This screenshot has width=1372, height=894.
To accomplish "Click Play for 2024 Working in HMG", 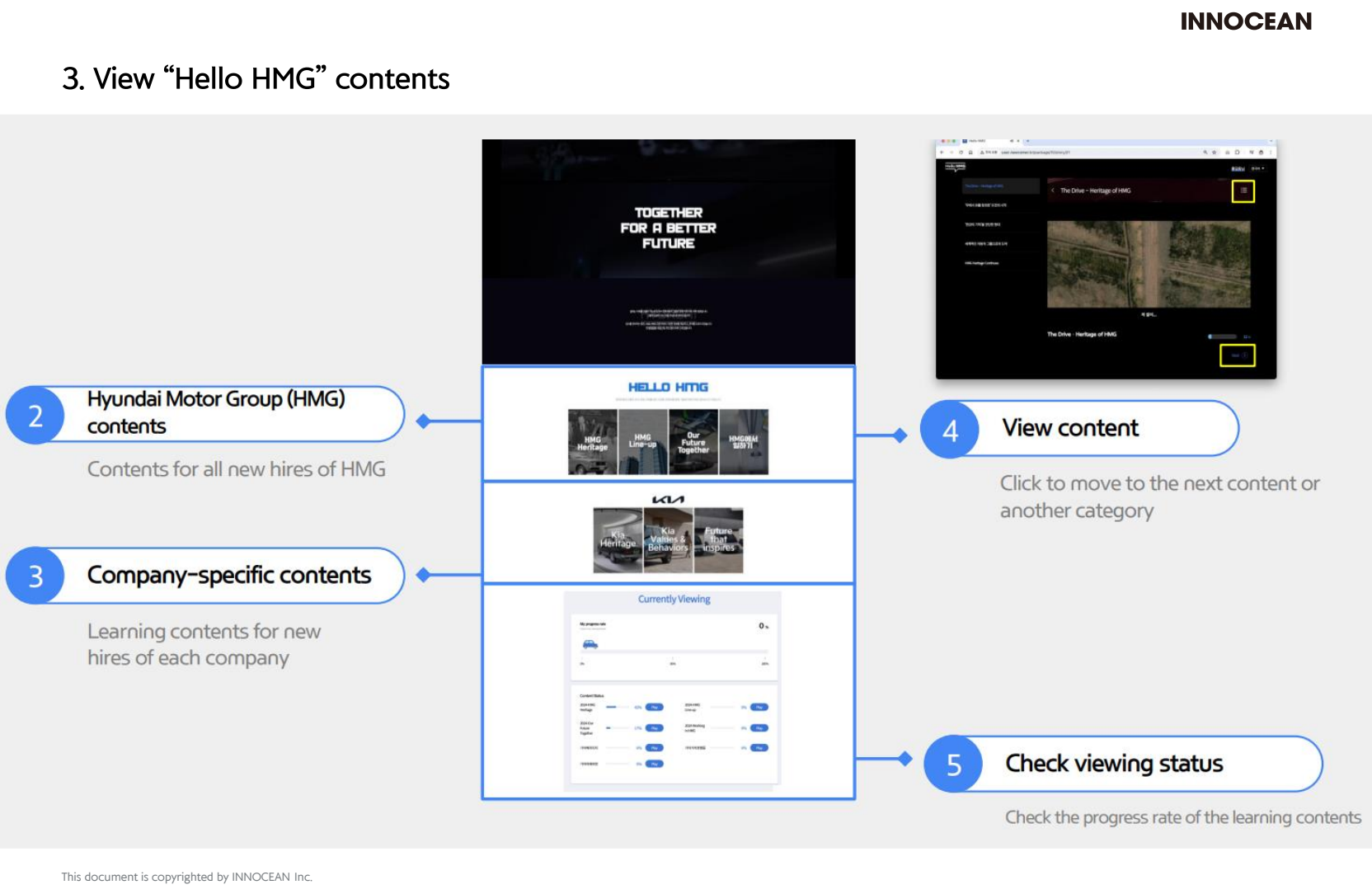I will [x=759, y=728].
